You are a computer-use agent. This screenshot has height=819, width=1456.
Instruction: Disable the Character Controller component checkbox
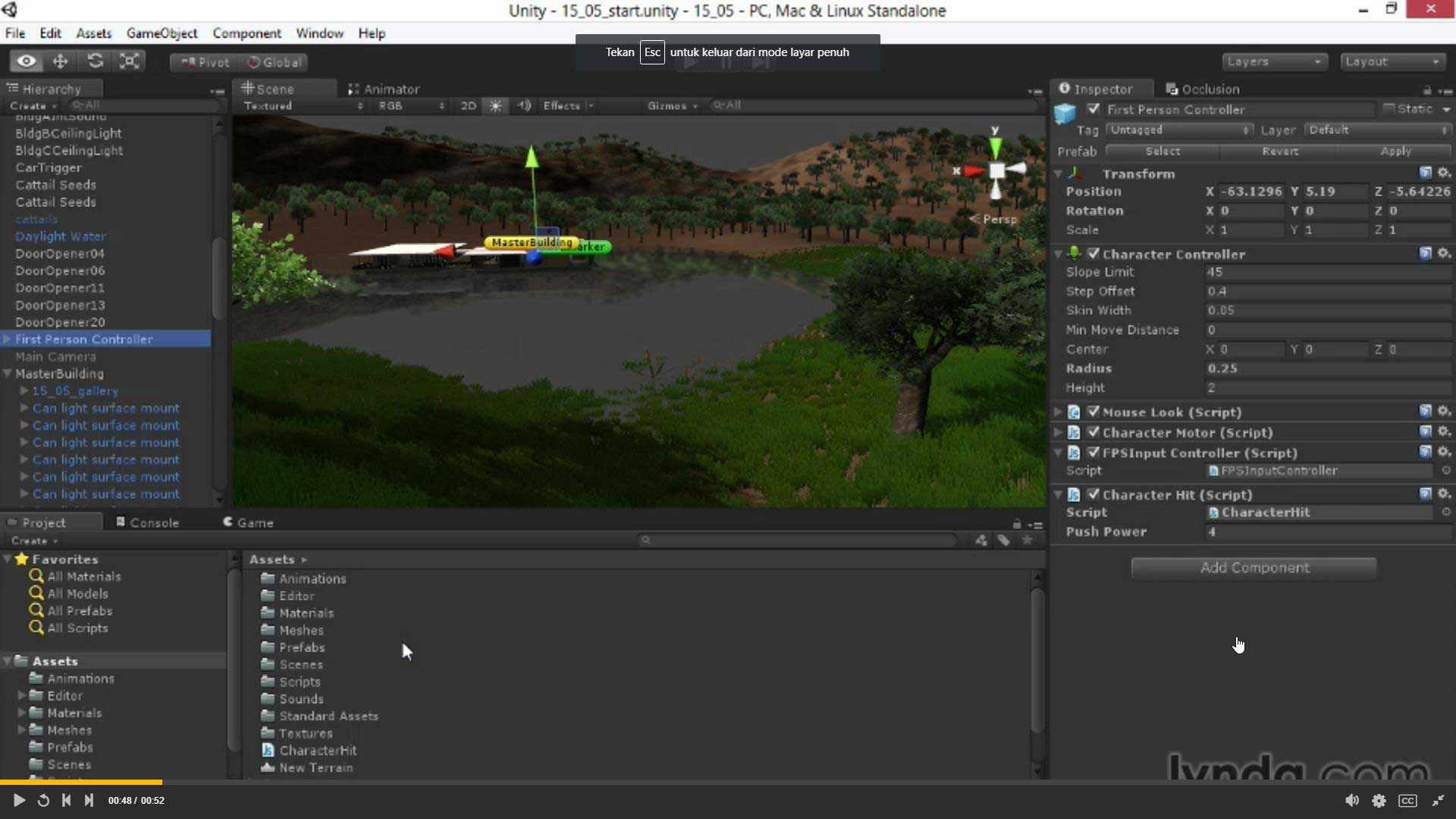click(x=1093, y=254)
